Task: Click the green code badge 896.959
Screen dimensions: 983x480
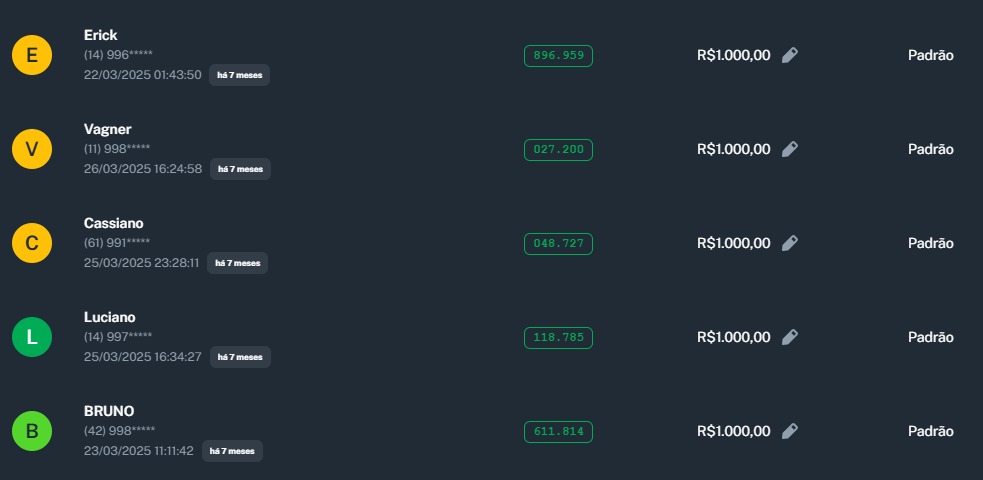Action: click(558, 56)
